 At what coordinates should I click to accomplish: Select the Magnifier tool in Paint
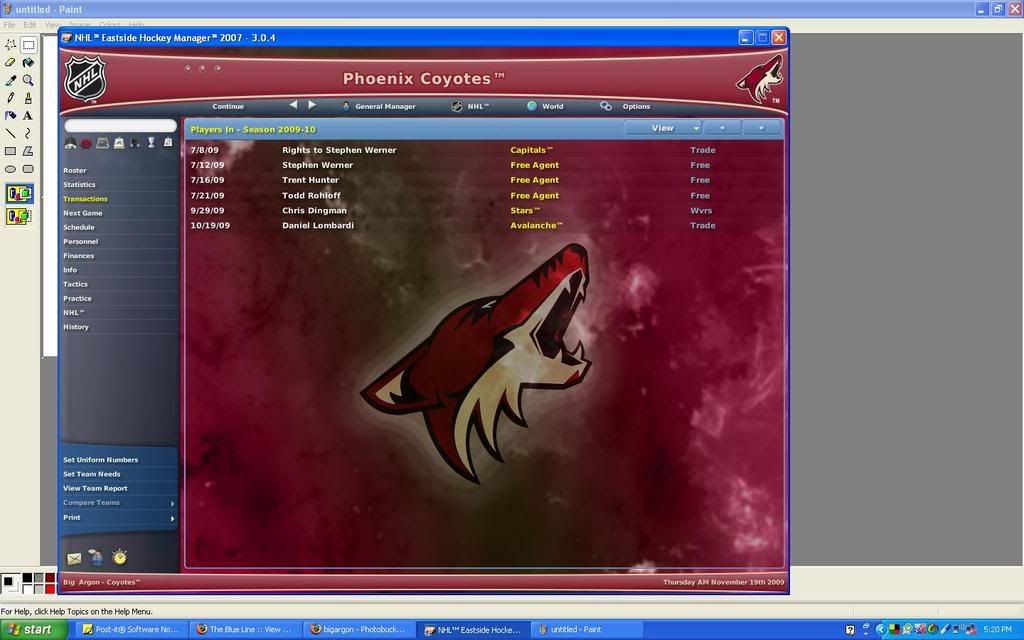[x=28, y=80]
